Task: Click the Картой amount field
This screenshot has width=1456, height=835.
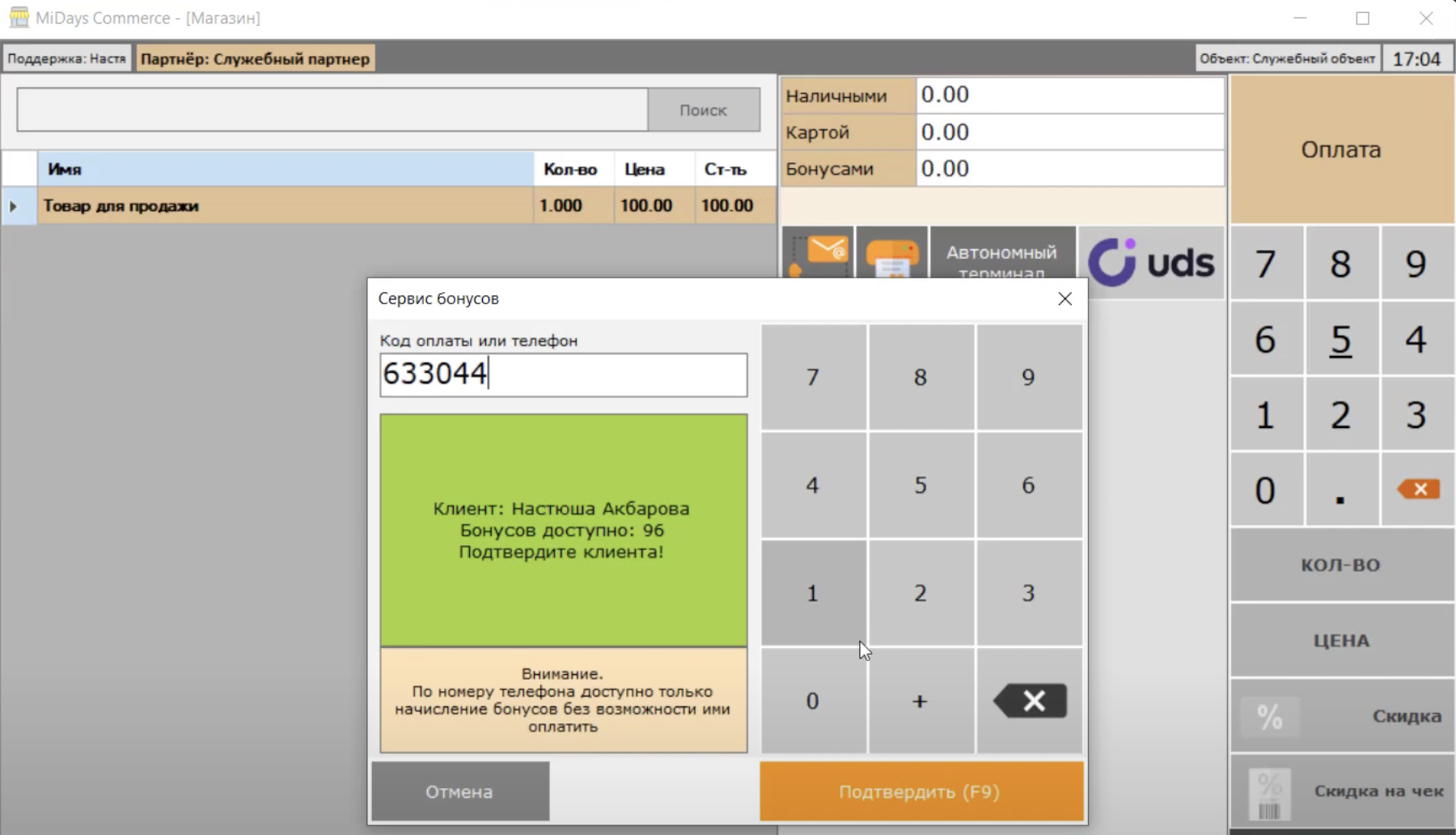Action: [x=1069, y=132]
